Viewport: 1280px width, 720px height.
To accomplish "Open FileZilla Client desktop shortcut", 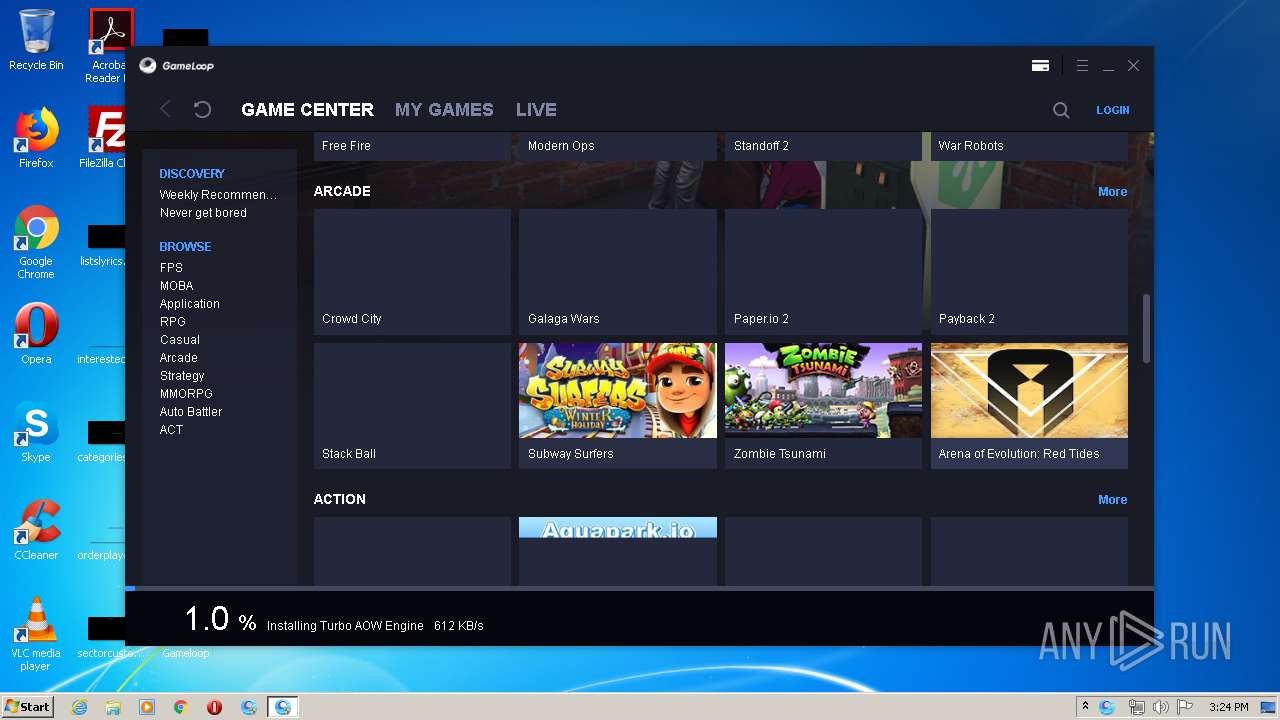I will 104,138.
